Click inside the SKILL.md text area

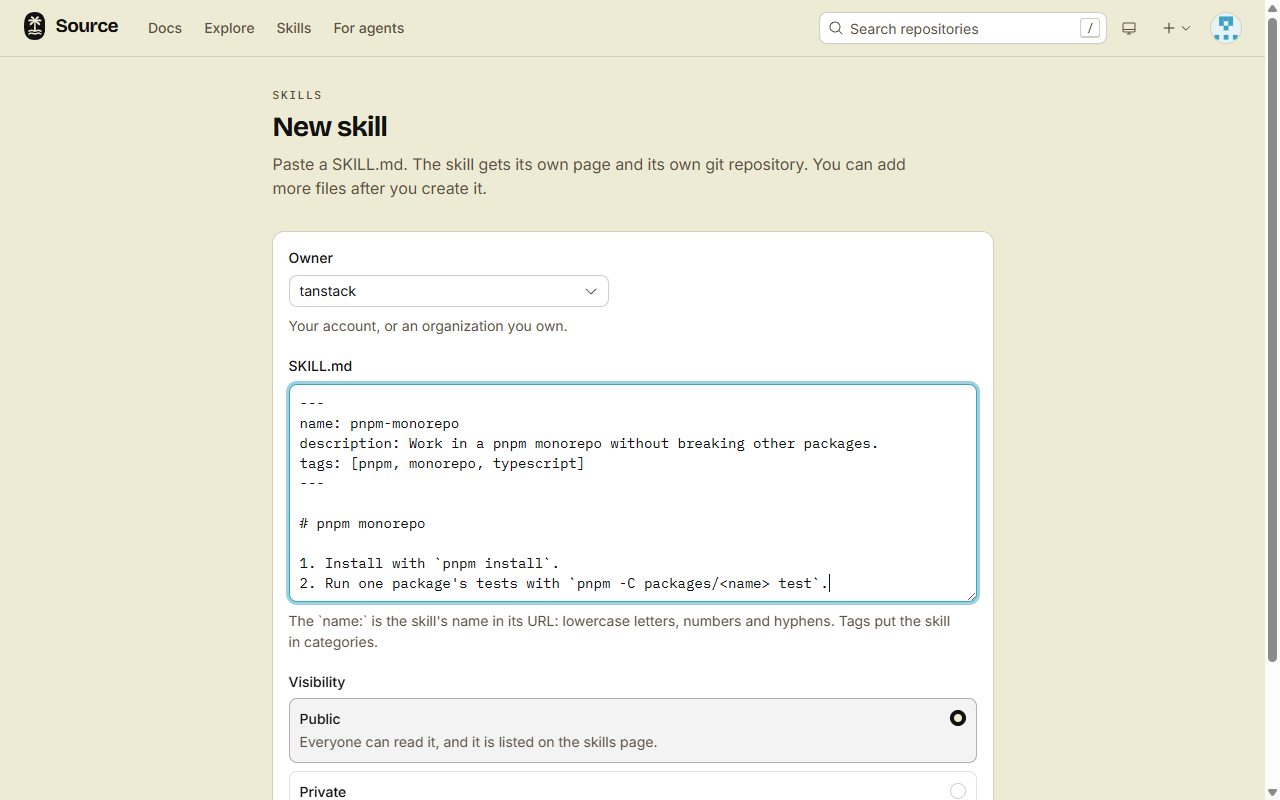pyautogui.click(x=633, y=493)
